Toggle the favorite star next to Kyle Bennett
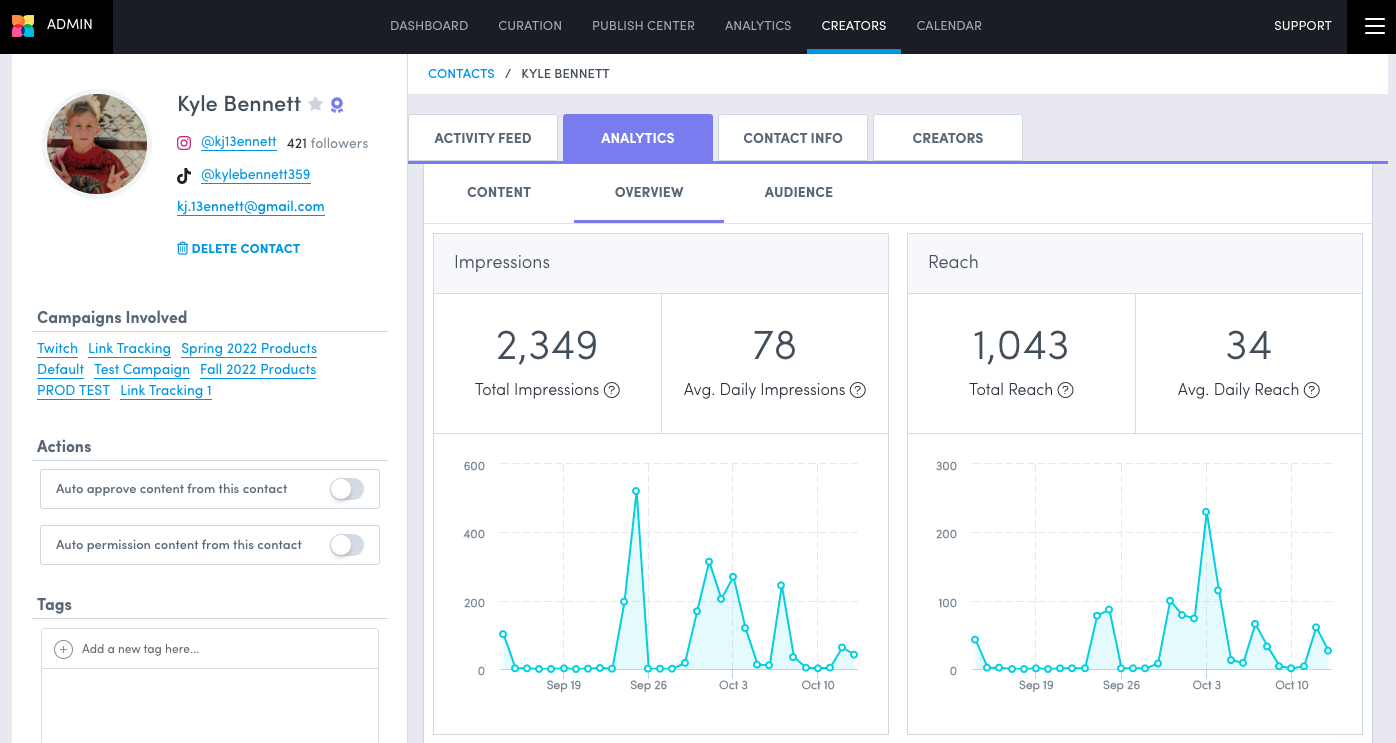1396x743 pixels. point(315,104)
